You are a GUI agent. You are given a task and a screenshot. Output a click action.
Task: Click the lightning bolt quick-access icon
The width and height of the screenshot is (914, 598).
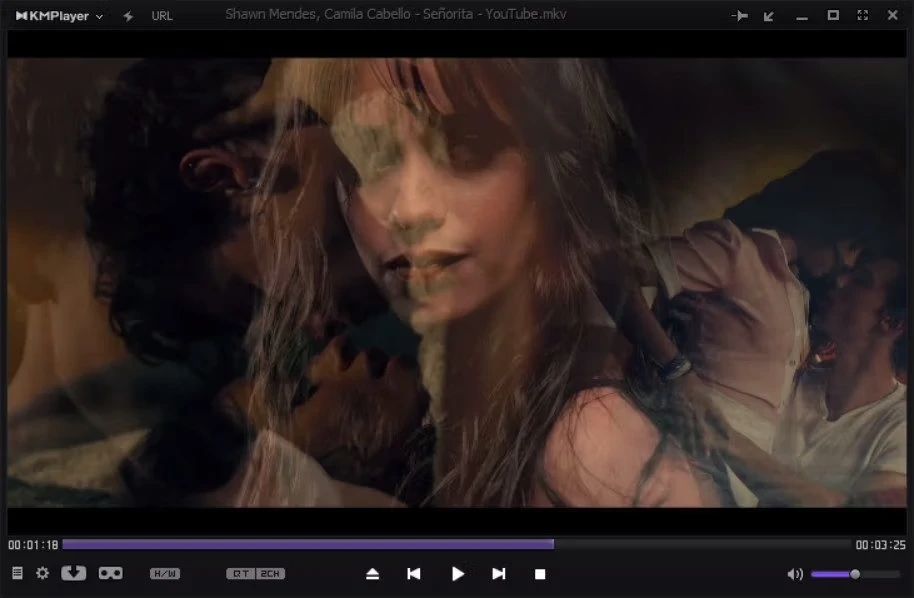pyautogui.click(x=128, y=16)
